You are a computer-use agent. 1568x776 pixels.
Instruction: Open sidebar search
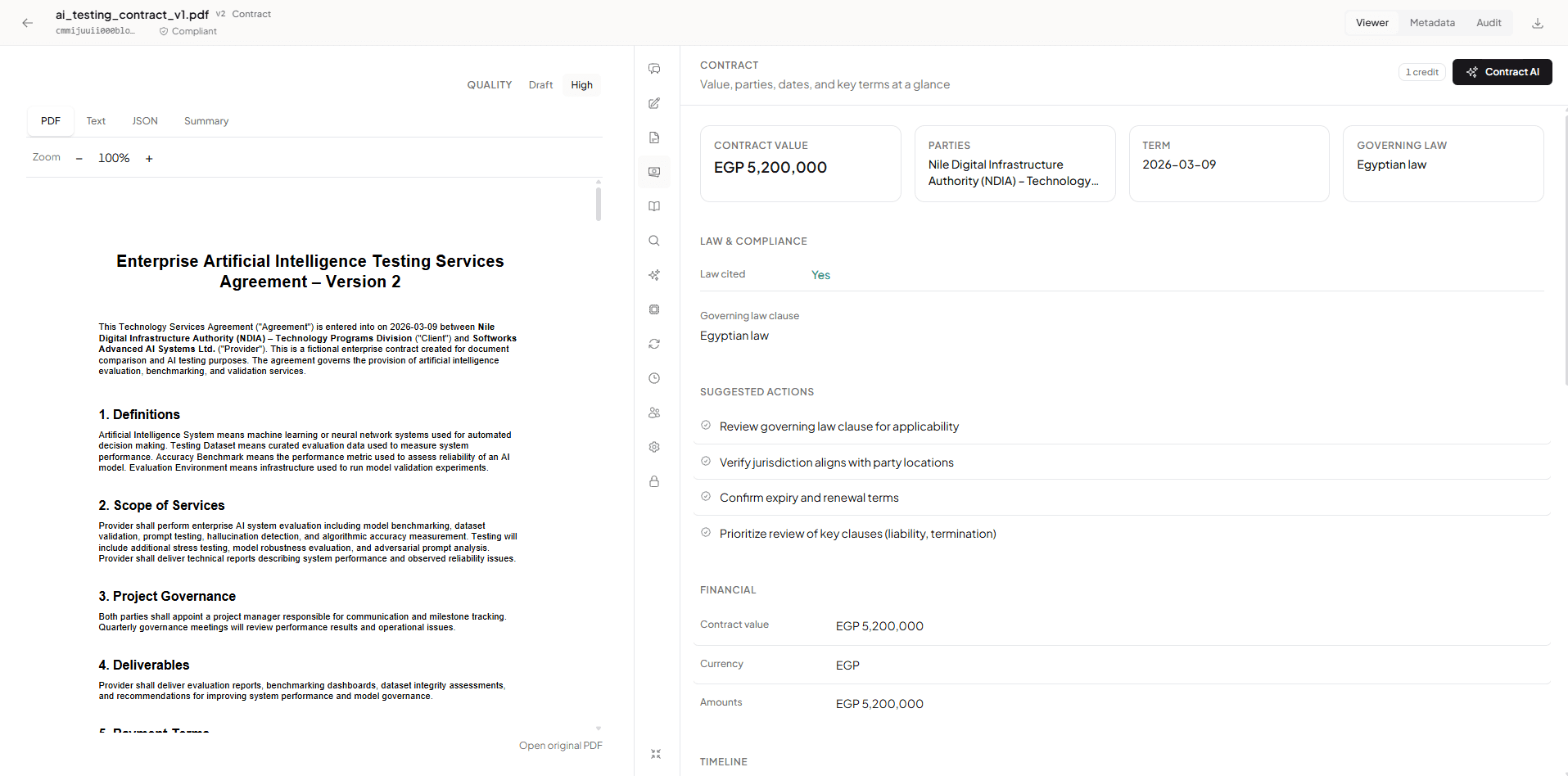click(x=653, y=240)
